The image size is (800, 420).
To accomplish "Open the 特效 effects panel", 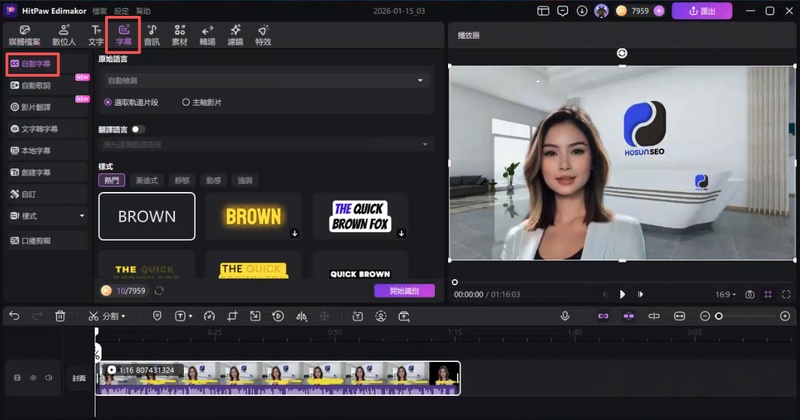I will point(263,36).
